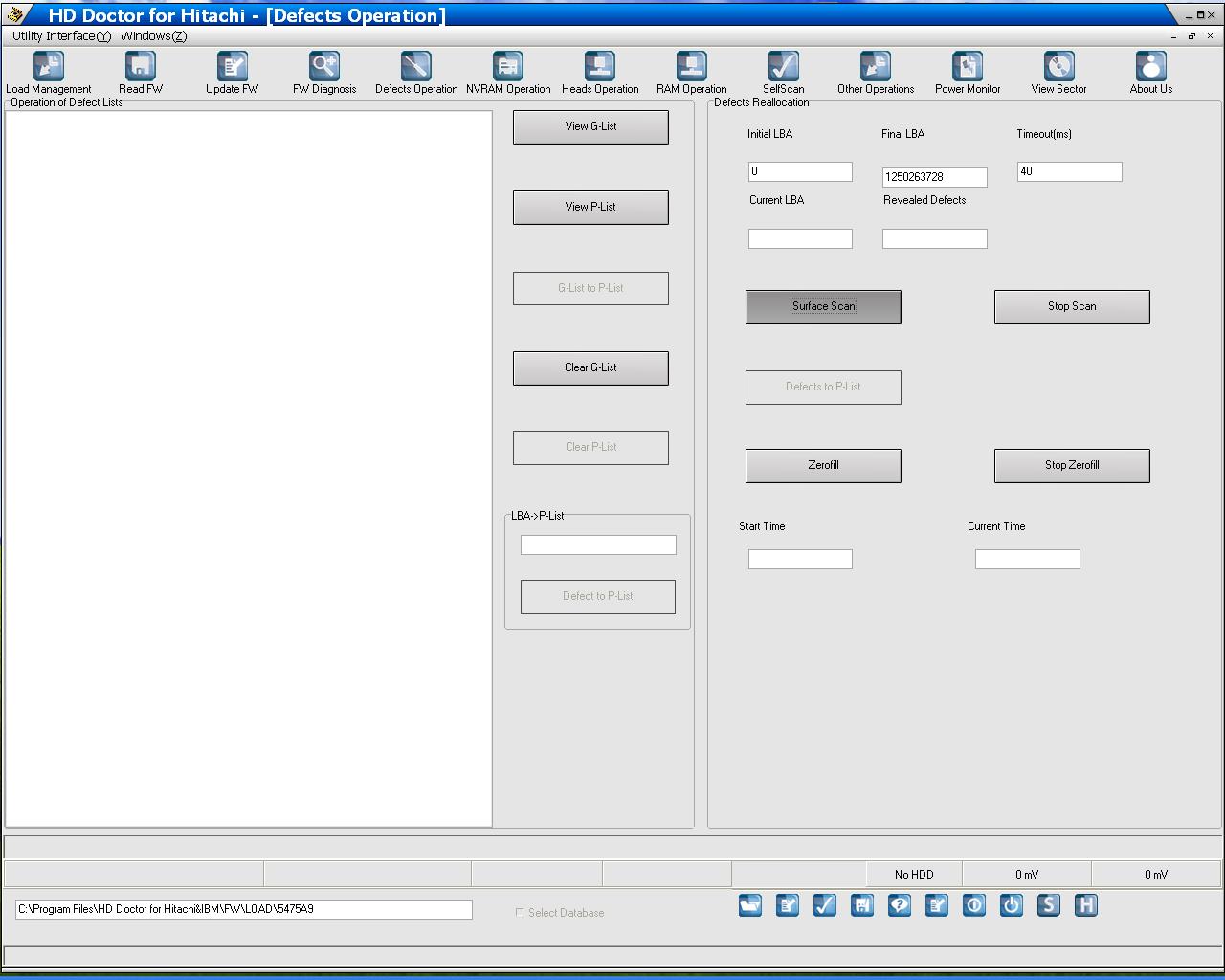This screenshot has width=1225, height=980.
Task: Open View Sector from the toolbar
Action: point(1058,73)
